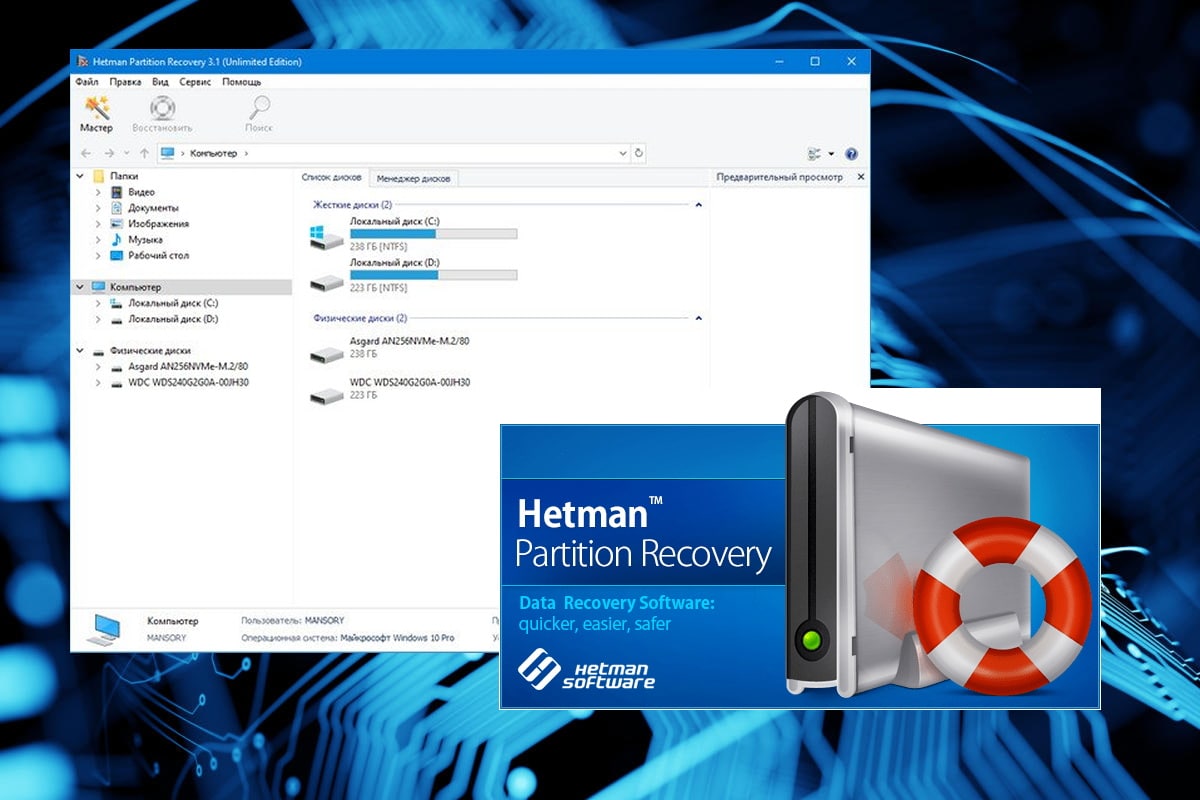Click the Папки folder icon in the tree

(99, 176)
